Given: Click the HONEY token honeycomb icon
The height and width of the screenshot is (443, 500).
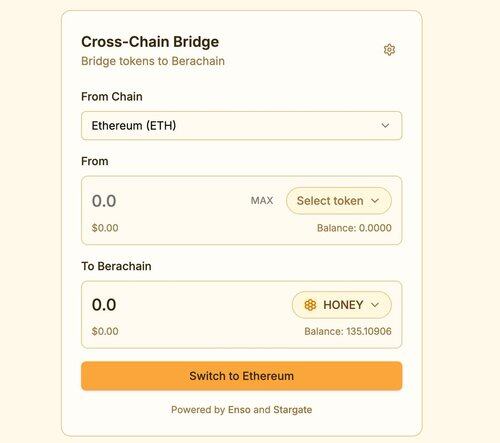Looking at the screenshot, I should point(310,305).
